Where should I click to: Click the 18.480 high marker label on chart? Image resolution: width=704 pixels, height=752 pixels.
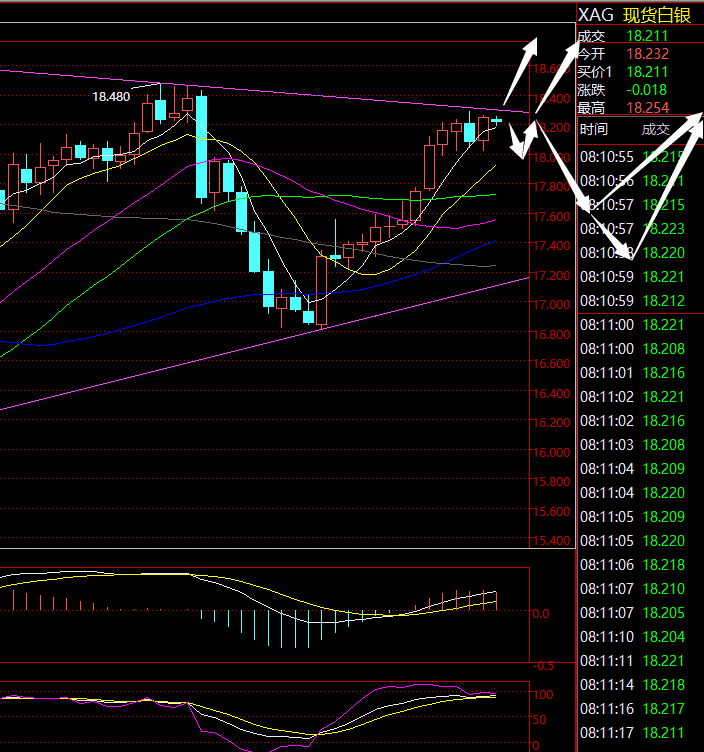click(x=111, y=97)
